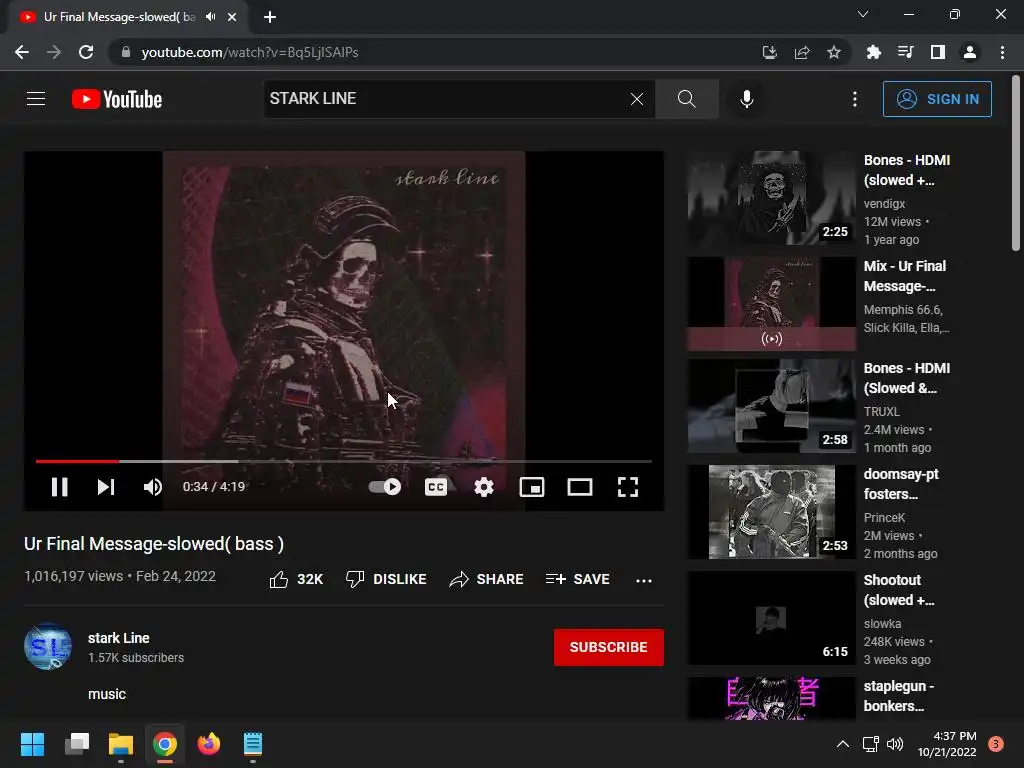Switch to theater mode
The height and width of the screenshot is (768, 1024).
pos(580,487)
